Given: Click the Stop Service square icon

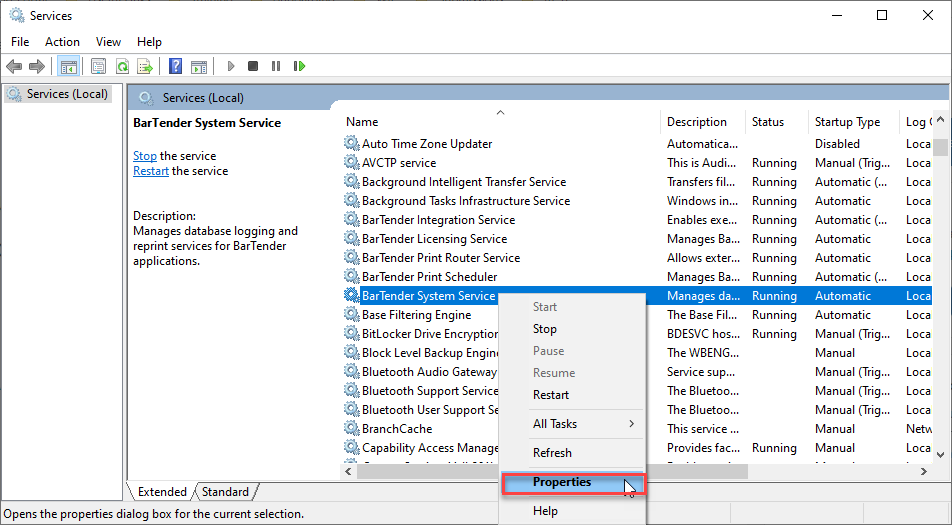Looking at the screenshot, I should [x=253, y=66].
